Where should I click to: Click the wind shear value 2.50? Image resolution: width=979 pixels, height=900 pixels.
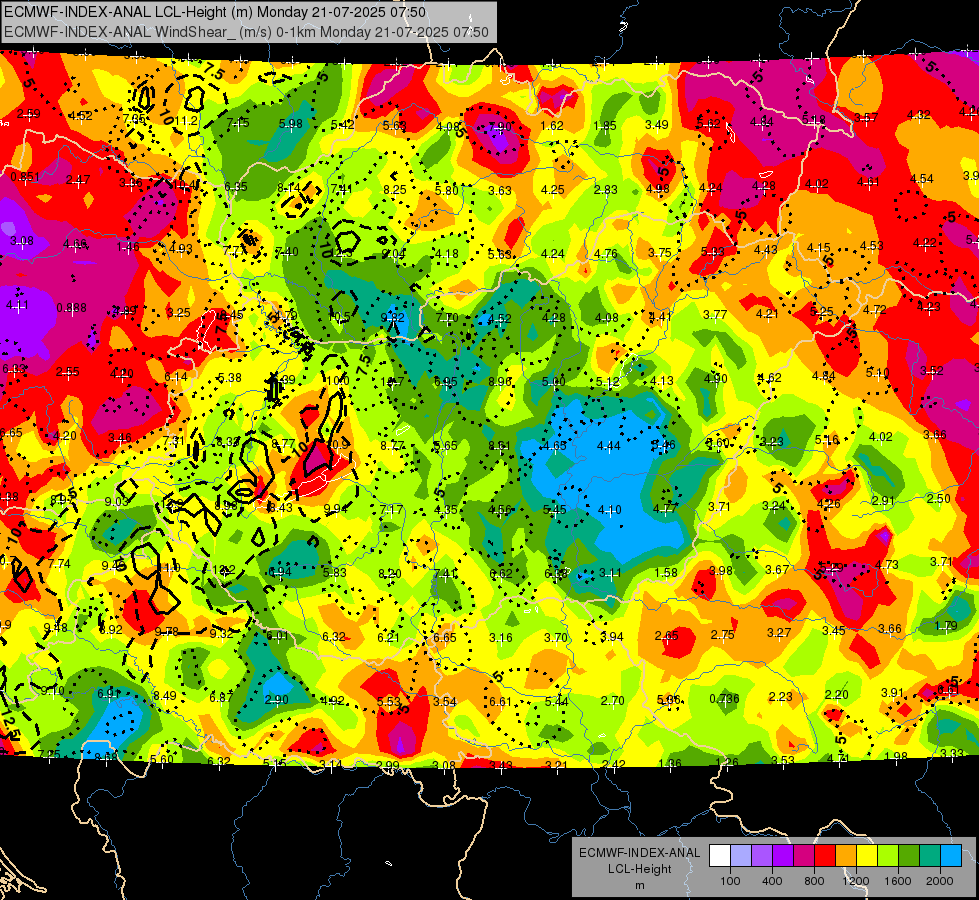point(938,498)
